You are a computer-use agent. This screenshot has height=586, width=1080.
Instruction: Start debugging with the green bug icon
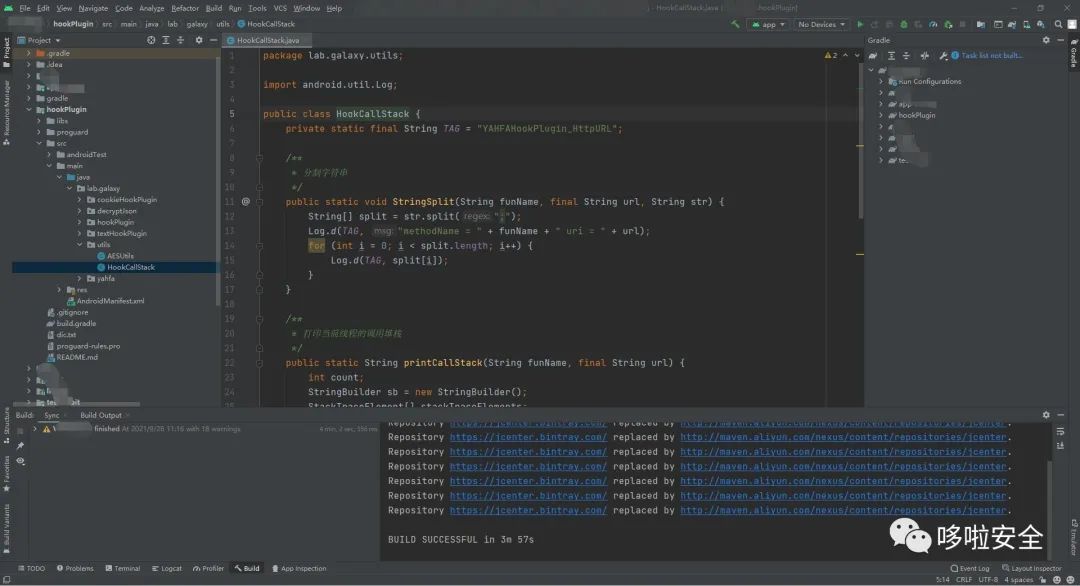pyautogui.click(x=904, y=24)
